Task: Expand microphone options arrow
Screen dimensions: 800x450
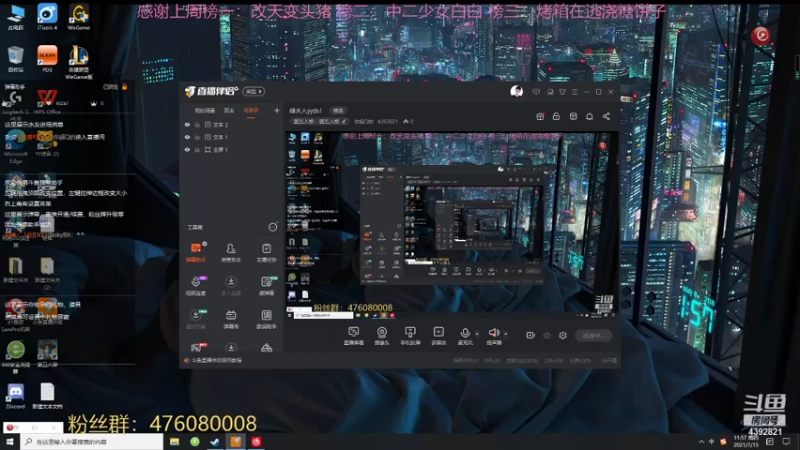Action: point(477,334)
